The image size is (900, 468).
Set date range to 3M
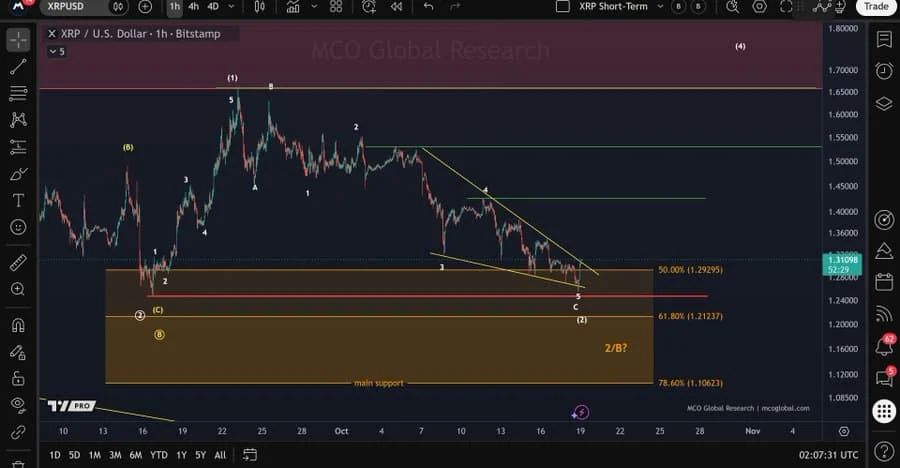(x=115, y=455)
